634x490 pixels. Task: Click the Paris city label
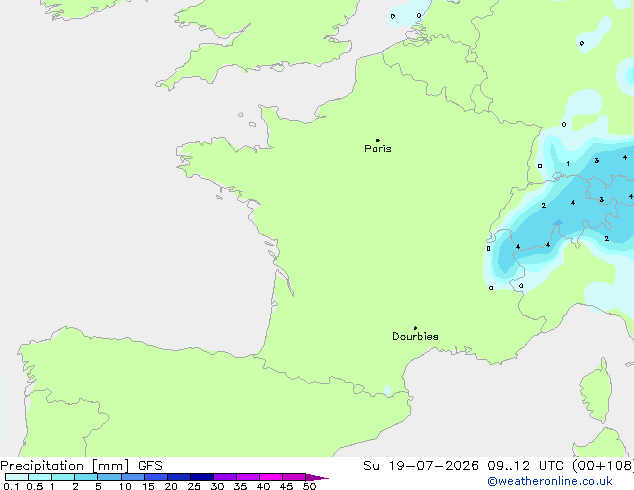pos(378,149)
